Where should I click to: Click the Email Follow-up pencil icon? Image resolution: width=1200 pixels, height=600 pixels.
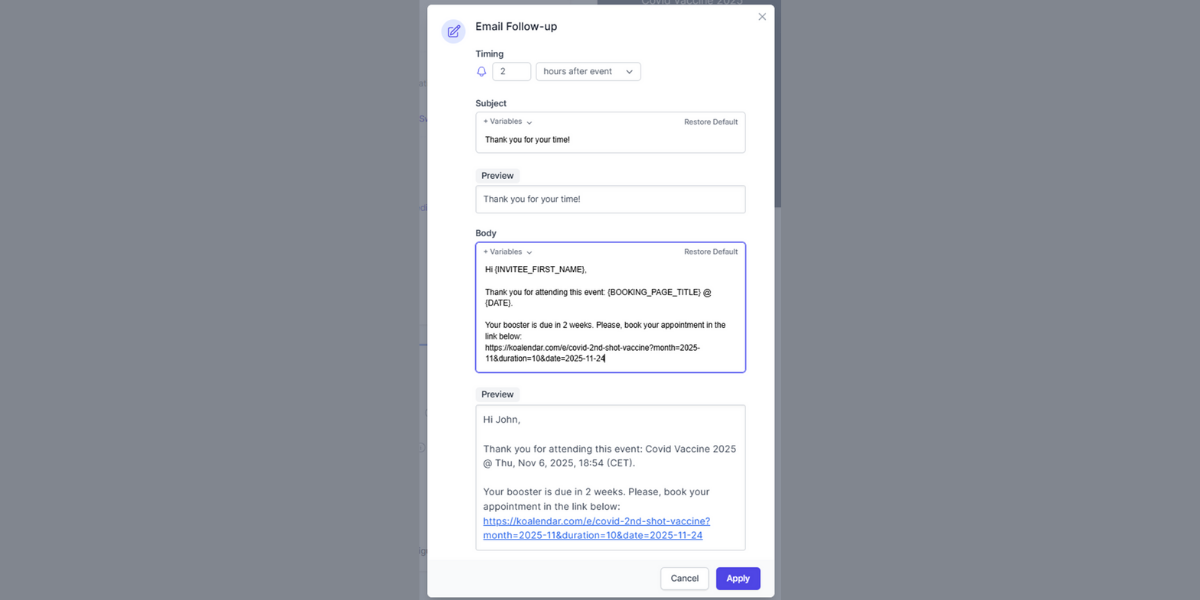[453, 31]
